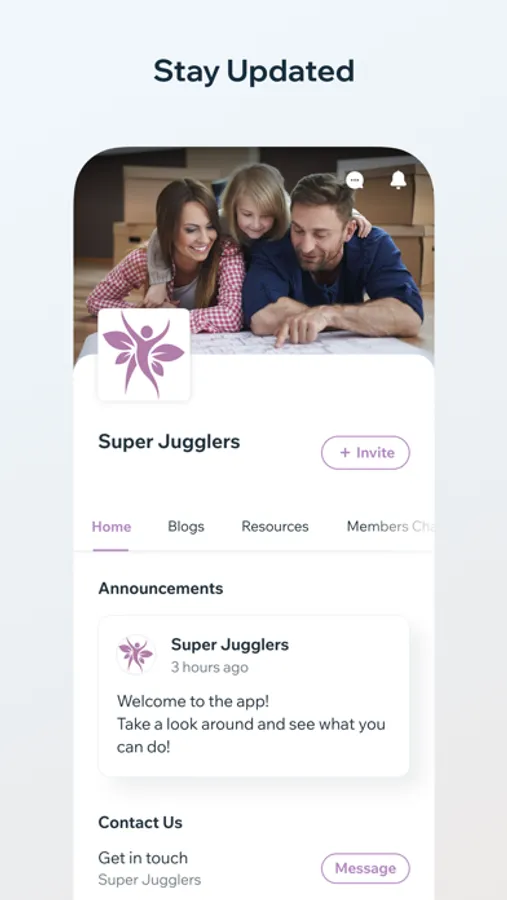Click the Stay Updated headline

pos(253,71)
